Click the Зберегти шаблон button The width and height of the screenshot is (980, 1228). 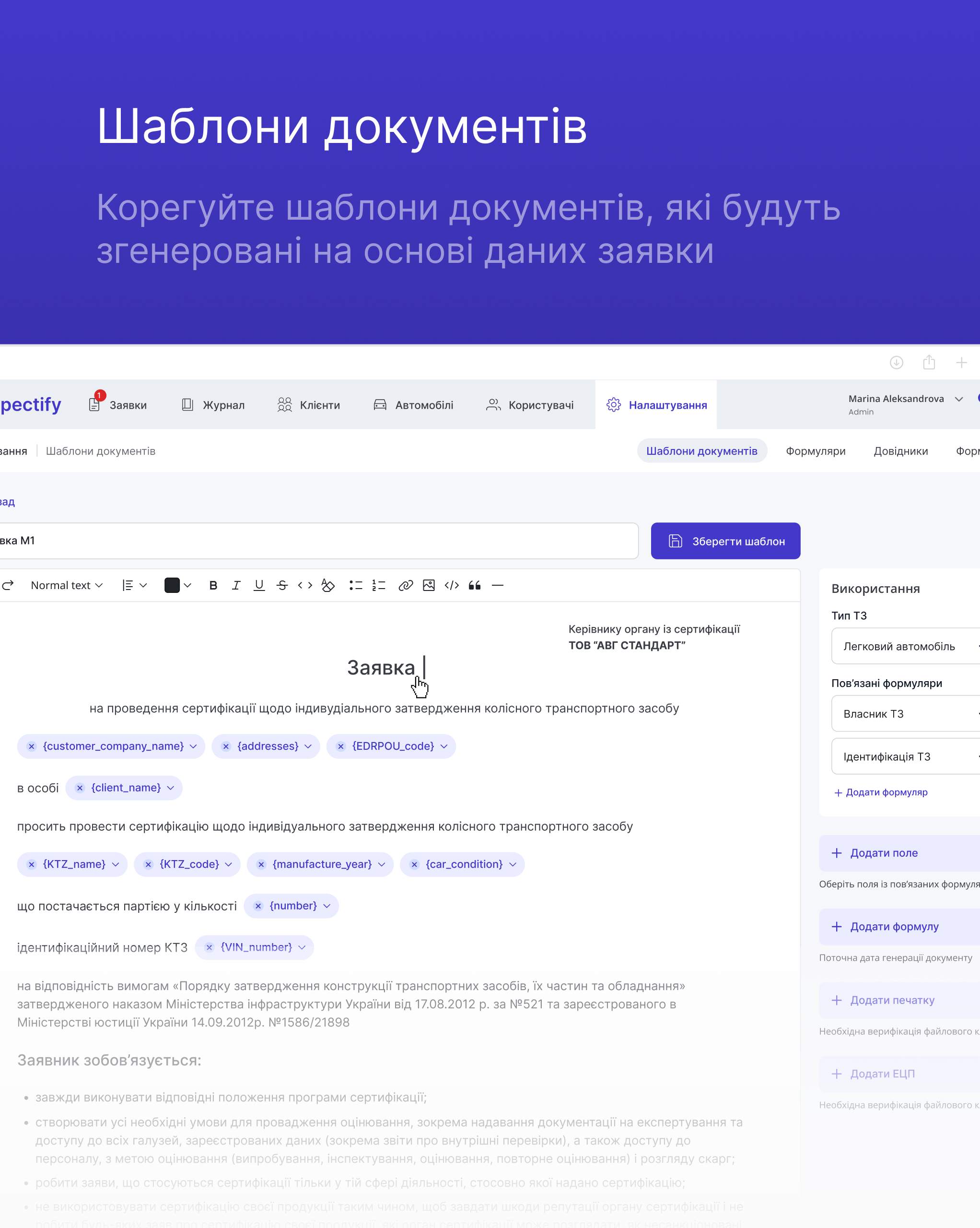pyautogui.click(x=725, y=541)
